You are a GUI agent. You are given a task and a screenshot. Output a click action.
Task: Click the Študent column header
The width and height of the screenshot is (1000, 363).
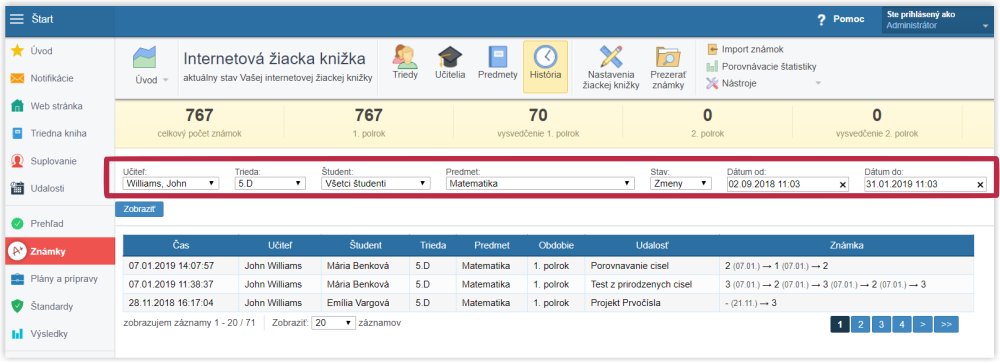[365, 245]
